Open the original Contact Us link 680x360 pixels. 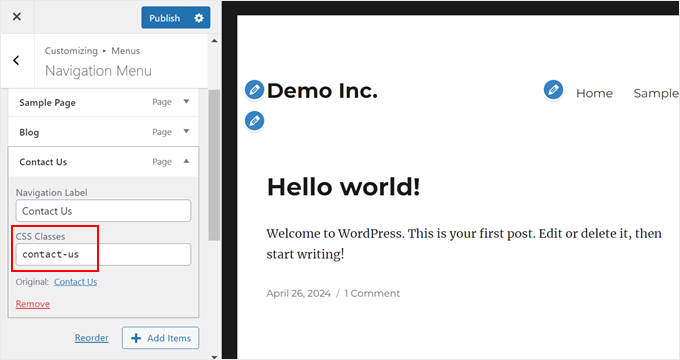point(75,282)
